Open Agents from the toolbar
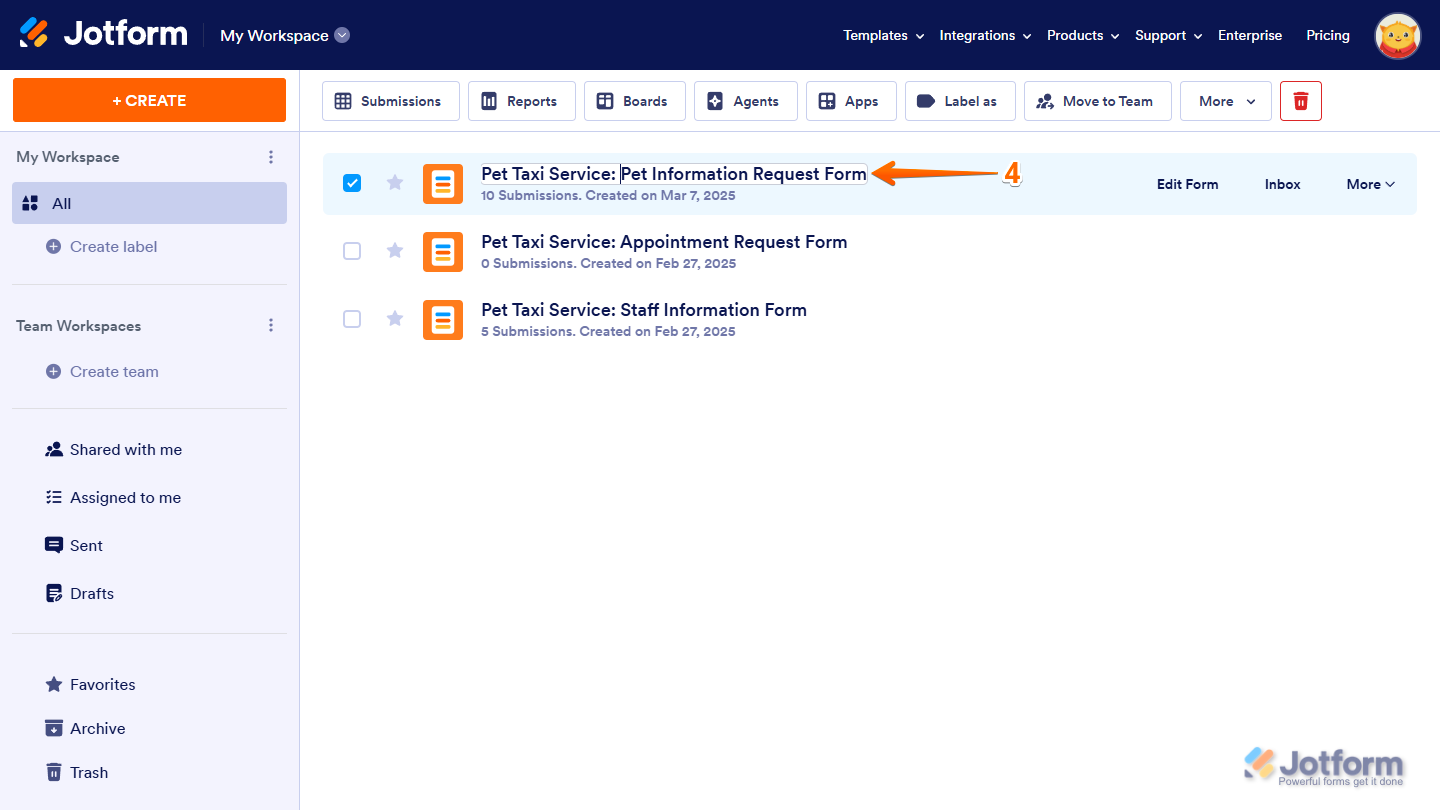Viewport: 1440px width, 810px height. pyautogui.click(x=746, y=101)
